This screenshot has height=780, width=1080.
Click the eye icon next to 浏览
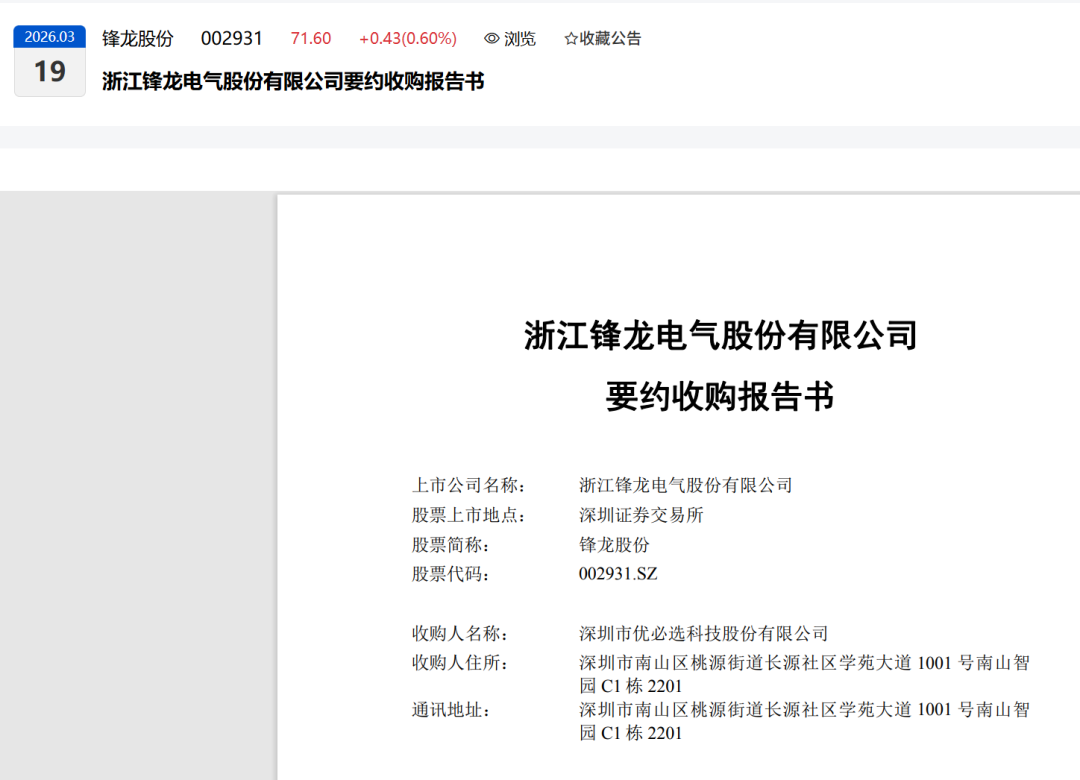(491, 39)
